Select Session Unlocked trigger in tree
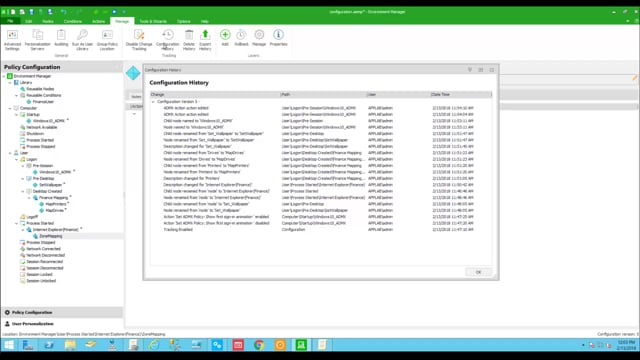 (41, 281)
